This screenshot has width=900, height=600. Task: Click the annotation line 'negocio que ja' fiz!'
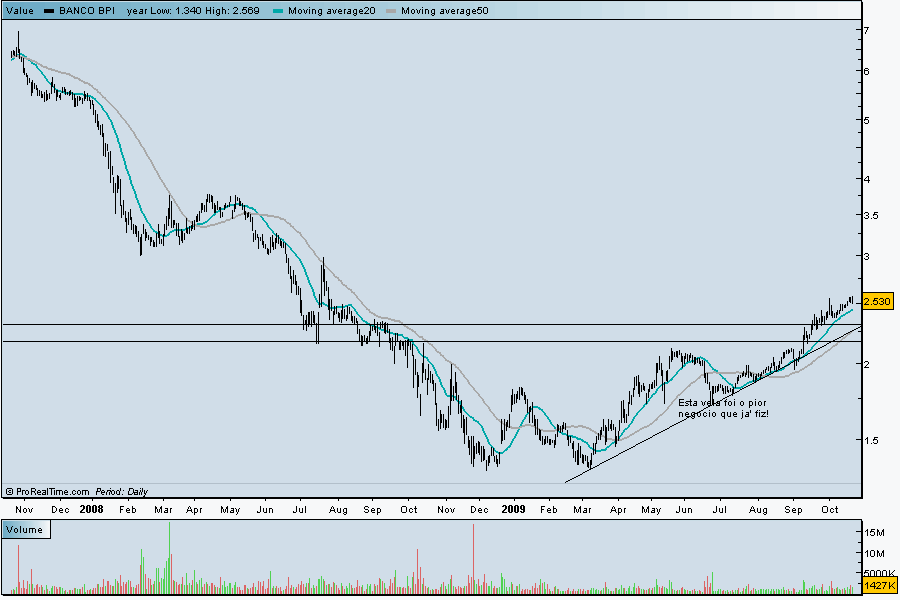[x=723, y=413]
